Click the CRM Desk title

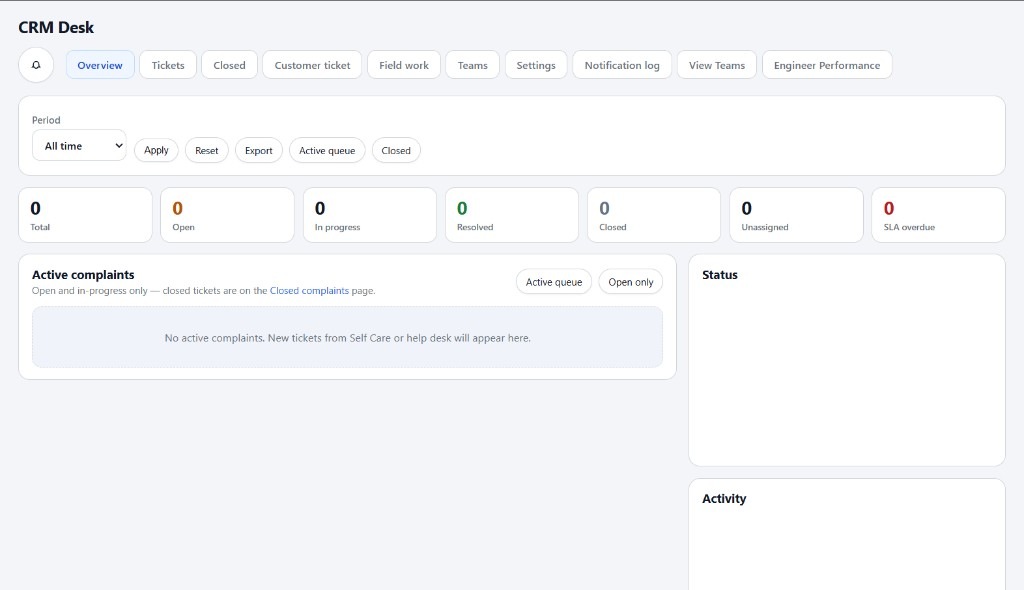56,27
